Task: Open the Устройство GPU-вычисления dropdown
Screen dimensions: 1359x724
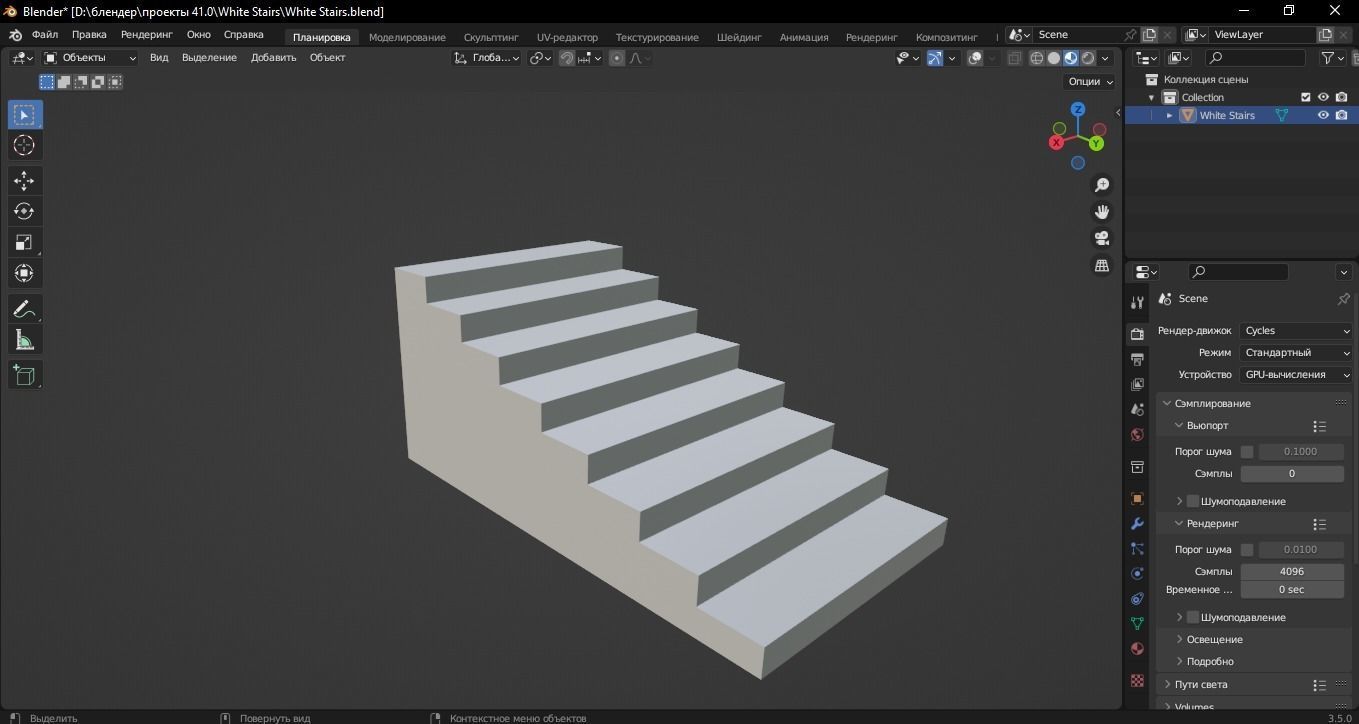Action: point(1296,375)
